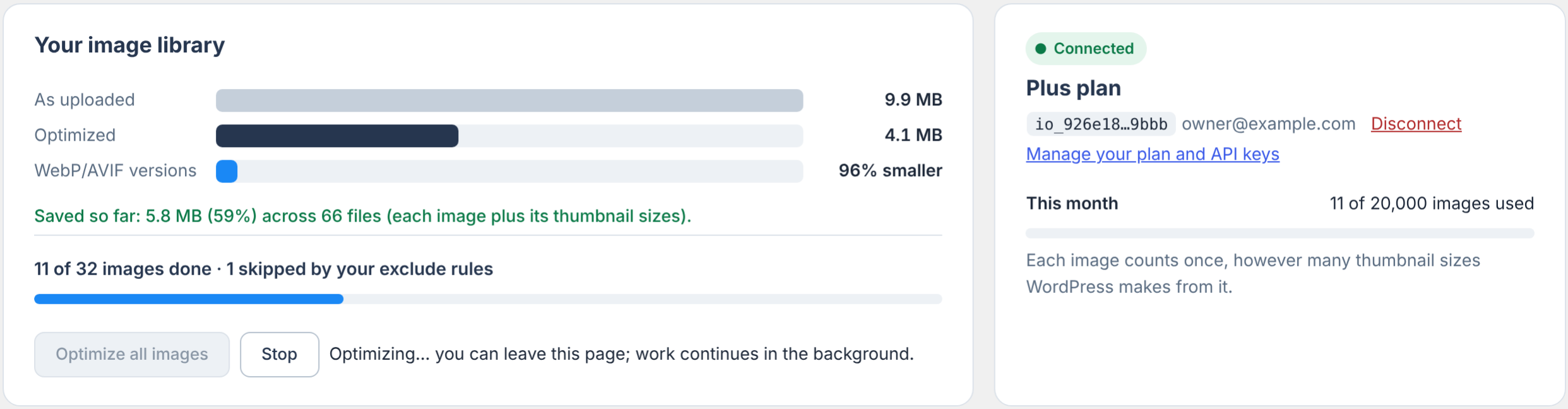1568x409 pixels.
Task: Click the Plus plan heading
Action: point(1073,88)
